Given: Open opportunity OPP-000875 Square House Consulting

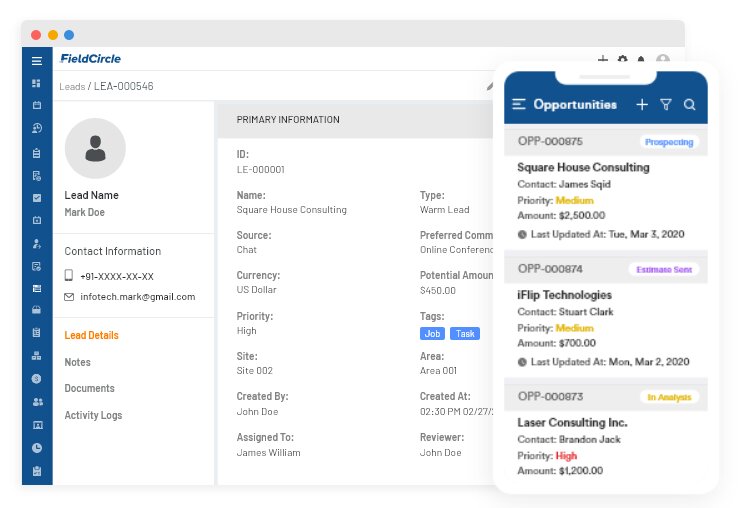Looking at the screenshot, I should [585, 167].
